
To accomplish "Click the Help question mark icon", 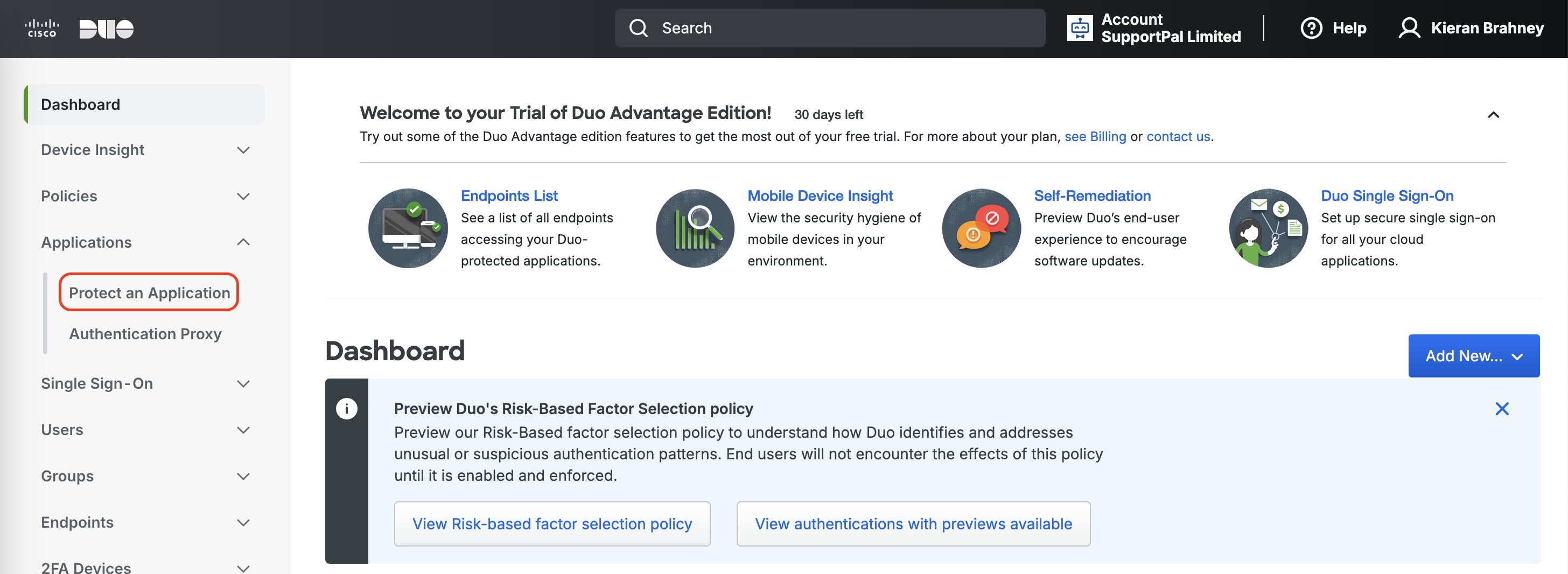I will pos(1311,28).
